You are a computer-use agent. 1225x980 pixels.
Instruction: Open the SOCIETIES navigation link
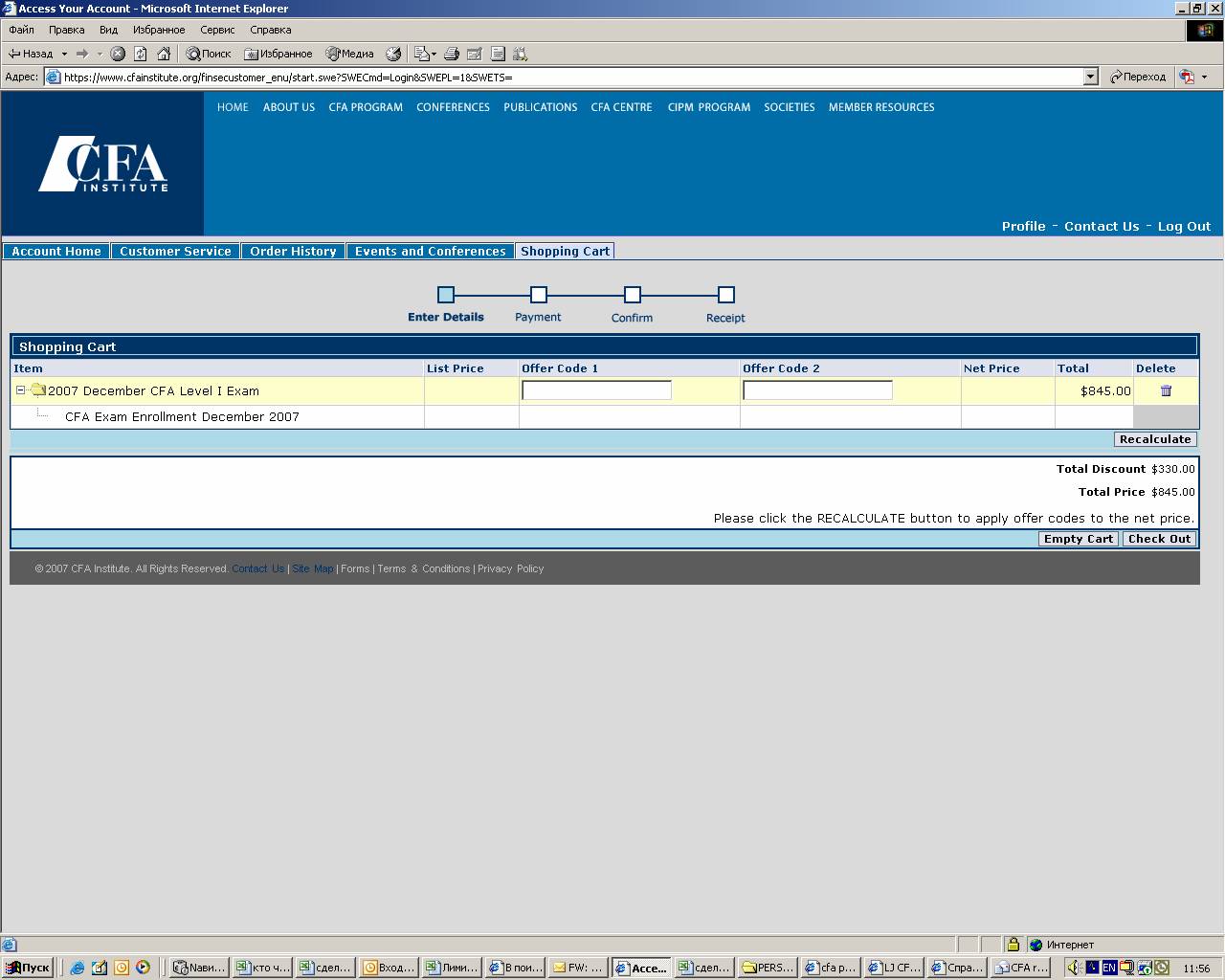790,107
